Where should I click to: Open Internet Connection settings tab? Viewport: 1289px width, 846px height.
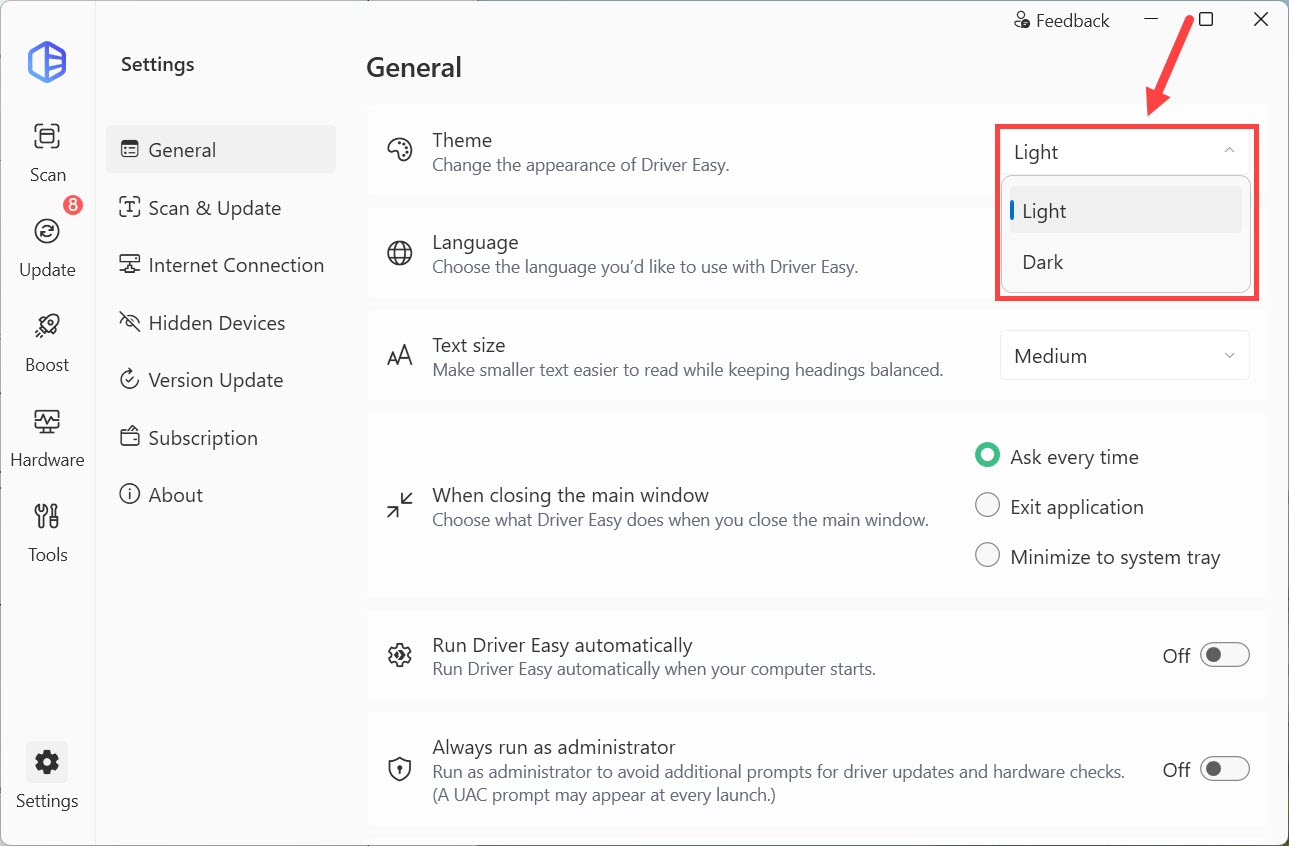pos(221,265)
